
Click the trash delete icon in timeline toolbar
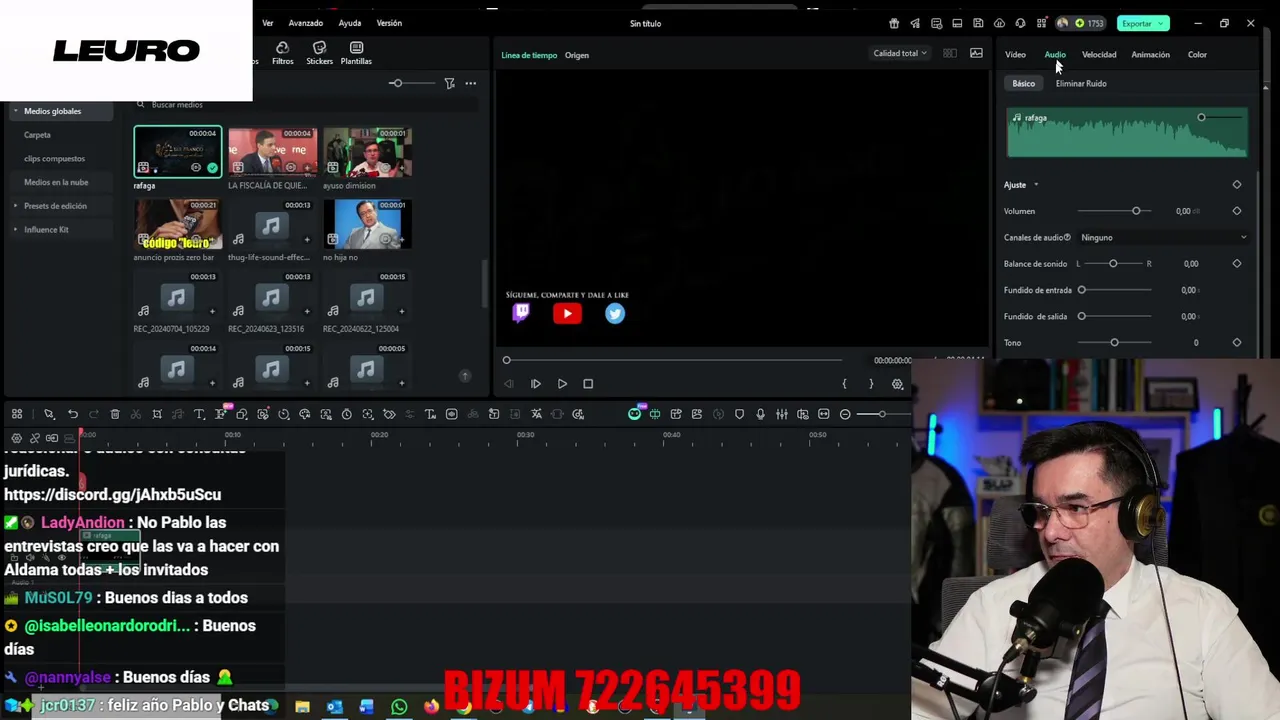[114, 414]
